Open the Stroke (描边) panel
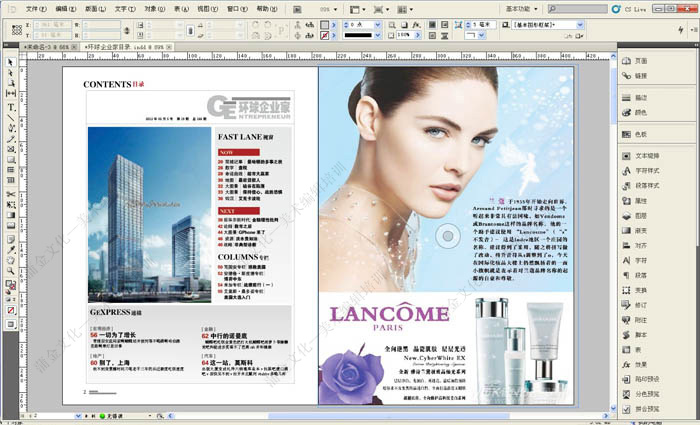The image size is (700, 425). (x=634, y=98)
